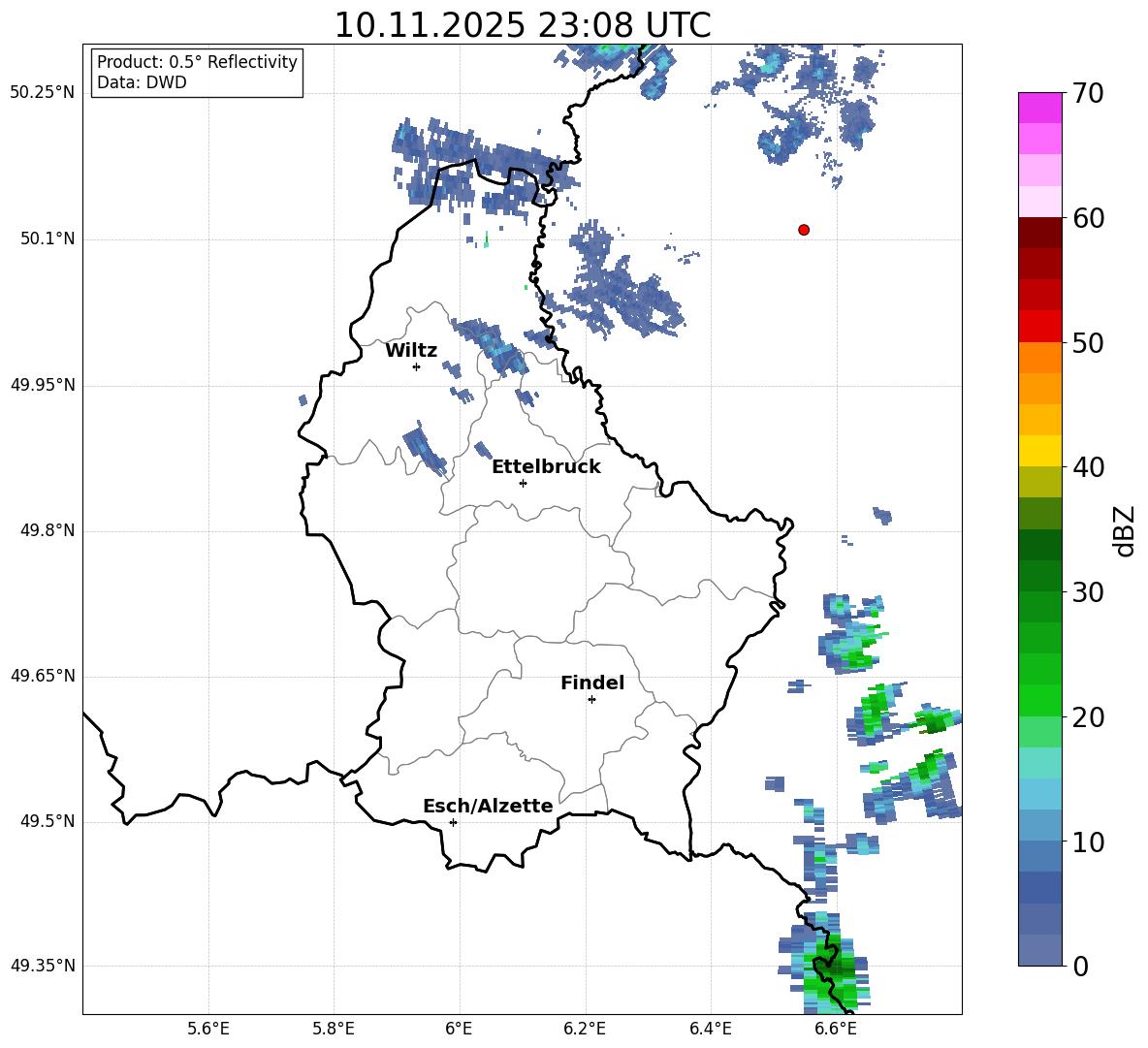This screenshot has width=1148, height=1048.
Task: Click the Wiltz city label
Action: click(411, 350)
